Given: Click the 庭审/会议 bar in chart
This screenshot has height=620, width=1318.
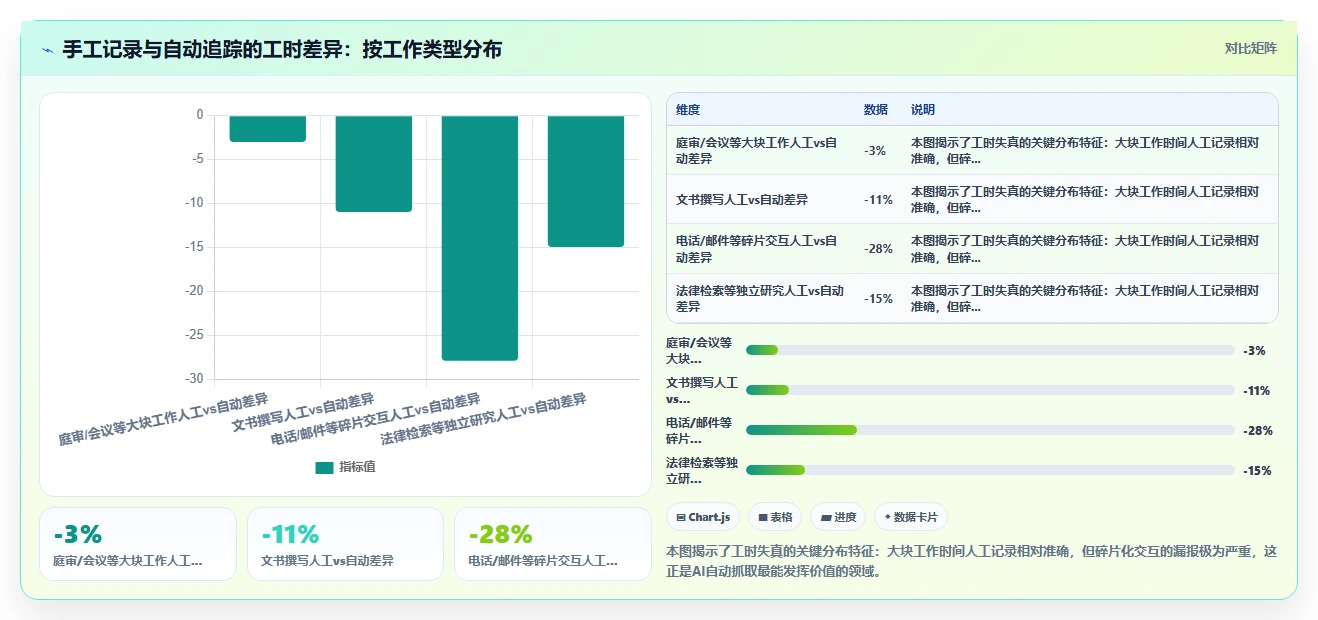Looking at the screenshot, I should point(267,128).
